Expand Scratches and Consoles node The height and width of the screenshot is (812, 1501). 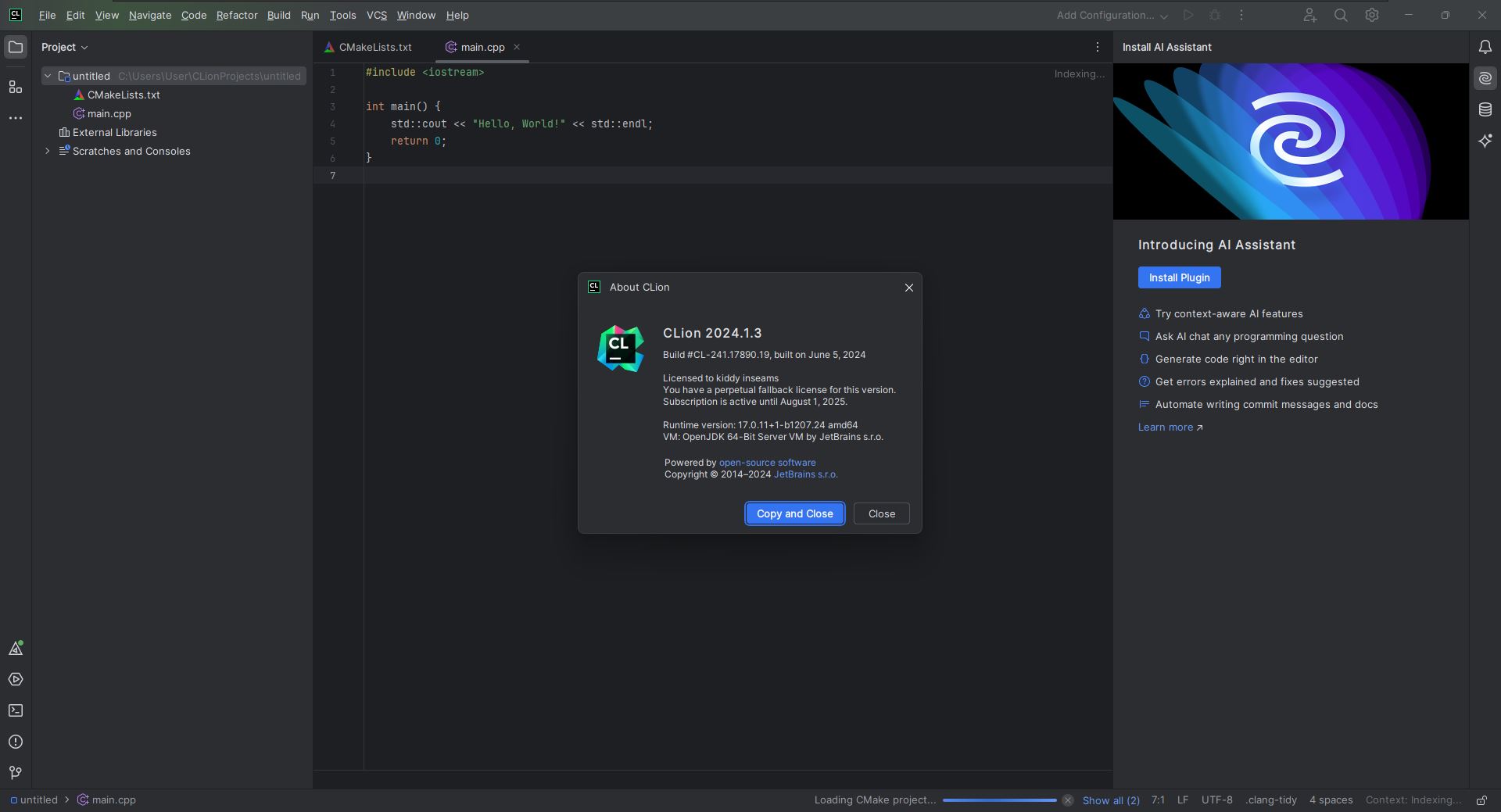[48, 151]
